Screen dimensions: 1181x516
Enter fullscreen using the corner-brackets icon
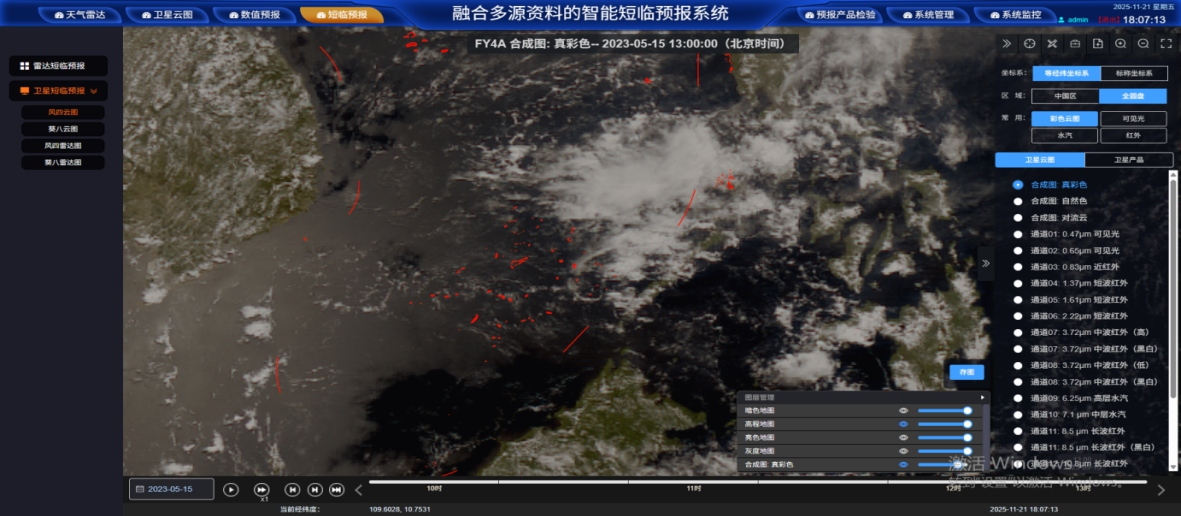click(1165, 44)
